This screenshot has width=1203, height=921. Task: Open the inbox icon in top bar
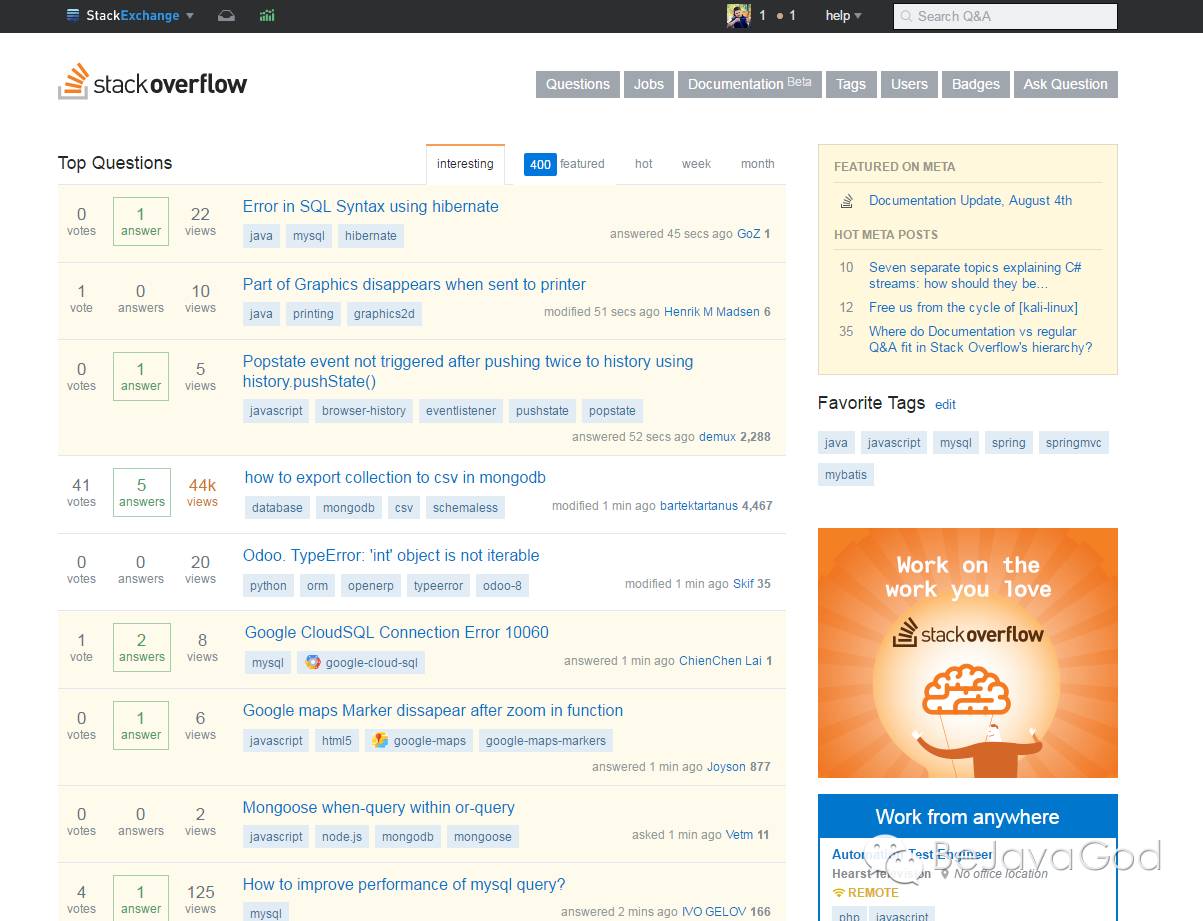[x=226, y=16]
